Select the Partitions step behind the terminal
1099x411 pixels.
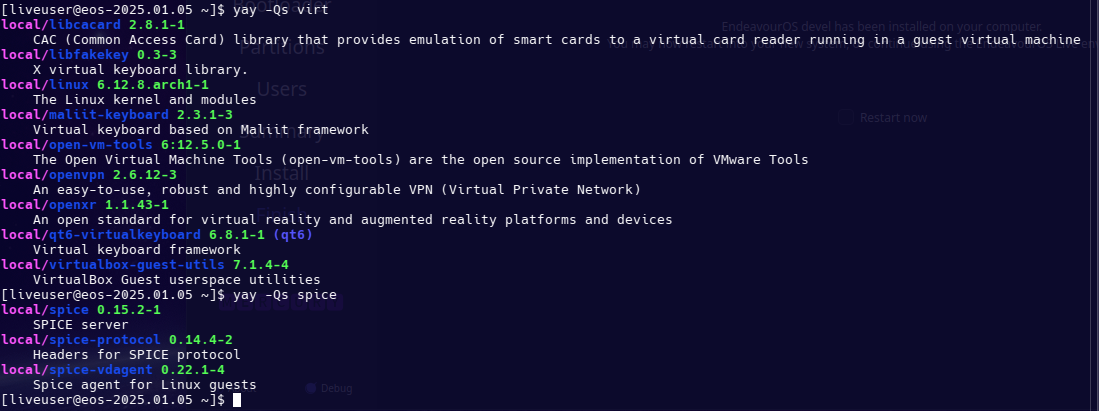(x=282, y=48)
